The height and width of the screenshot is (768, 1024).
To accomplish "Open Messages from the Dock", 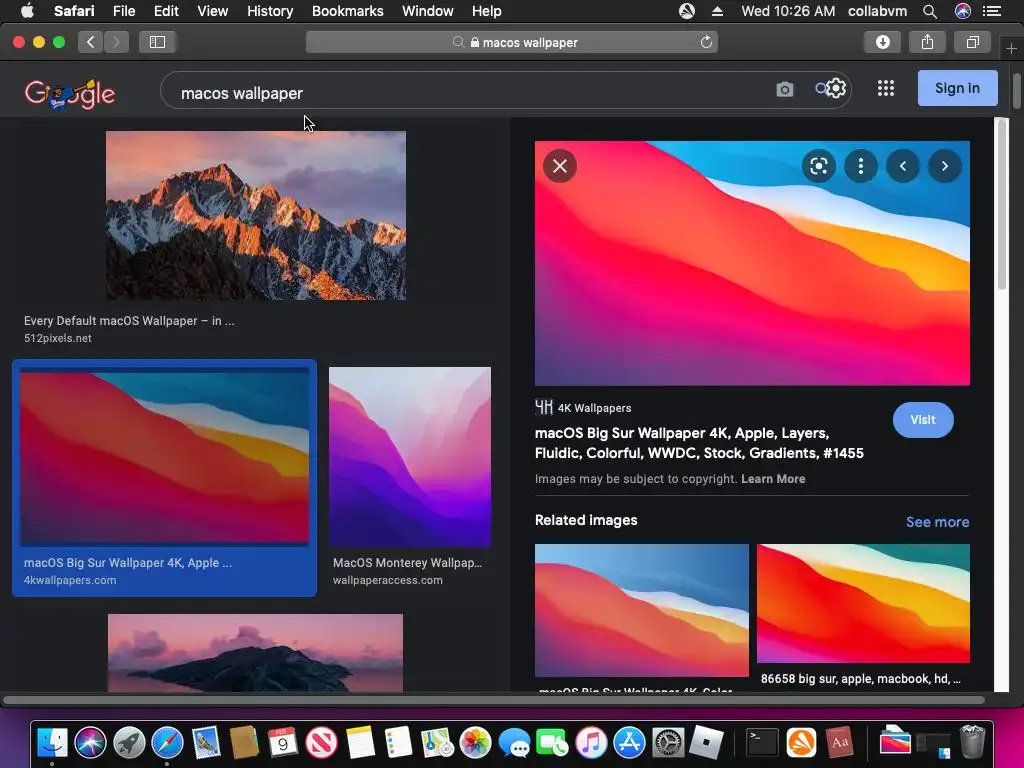I will coord(514,743).
